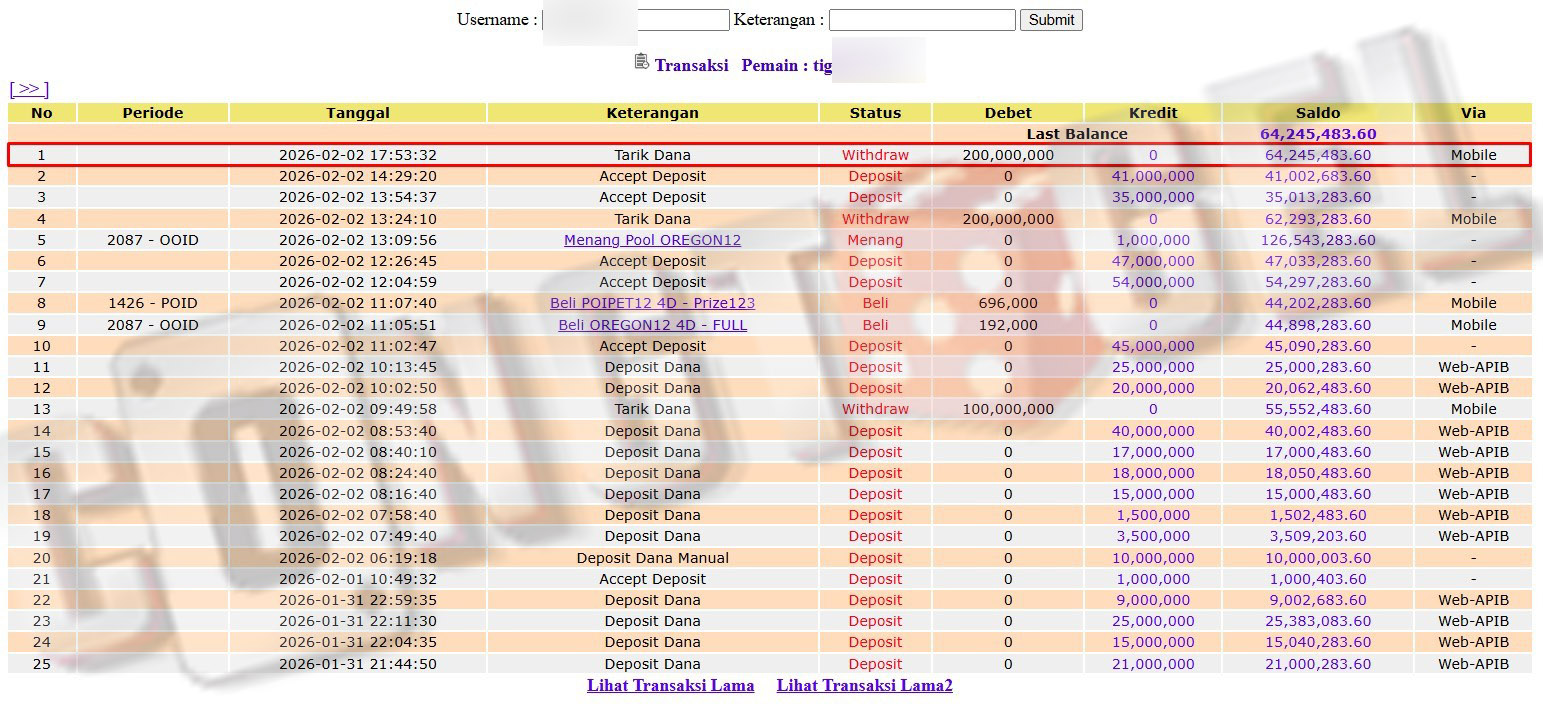This screenshot has height=717, width=1543.
Task: Click the Saldo column header
Action: tap(1317, 113)
